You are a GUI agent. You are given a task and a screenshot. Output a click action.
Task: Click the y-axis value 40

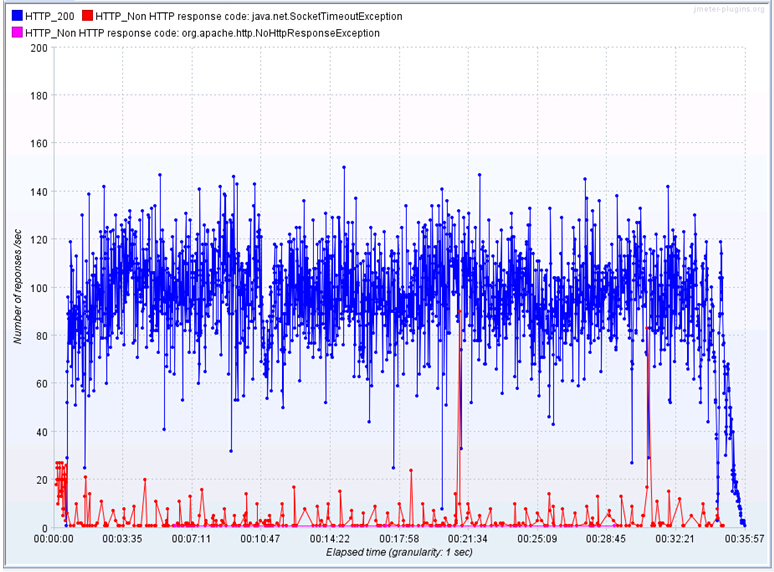click(42, 432)
